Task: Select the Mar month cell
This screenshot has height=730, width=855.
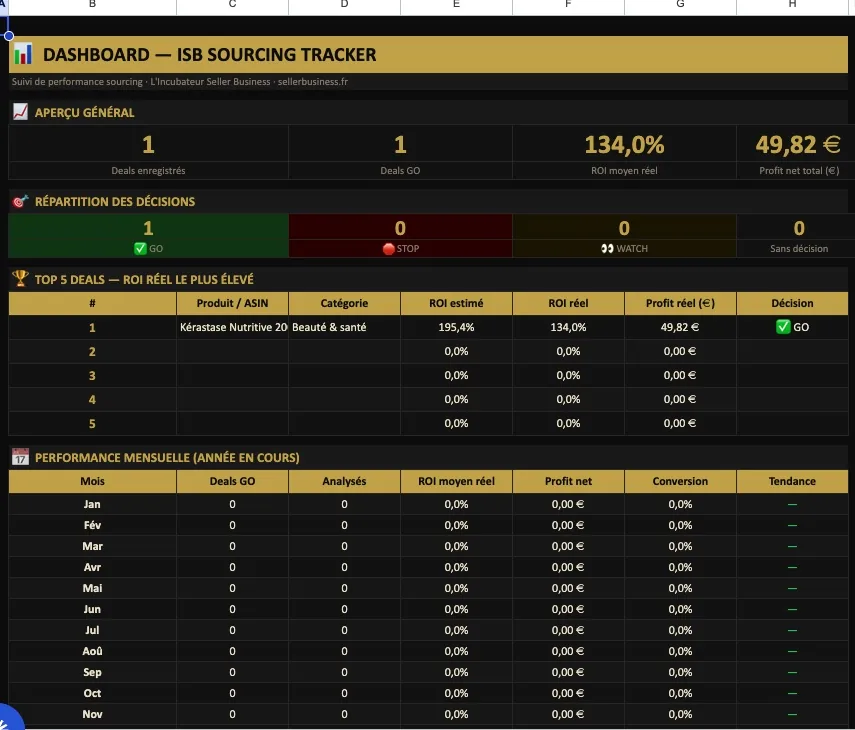Action: (92, 546)
